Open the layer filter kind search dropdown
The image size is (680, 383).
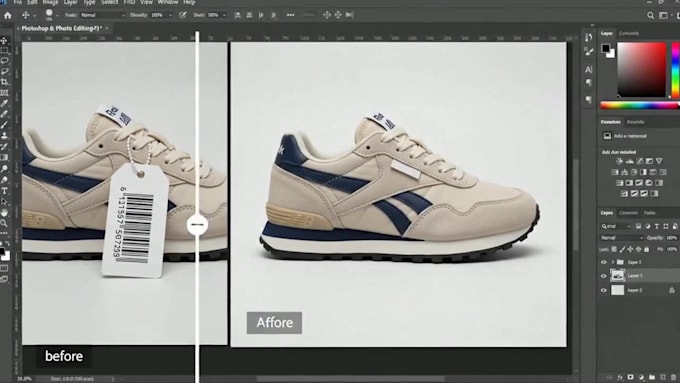pos(615,226)
